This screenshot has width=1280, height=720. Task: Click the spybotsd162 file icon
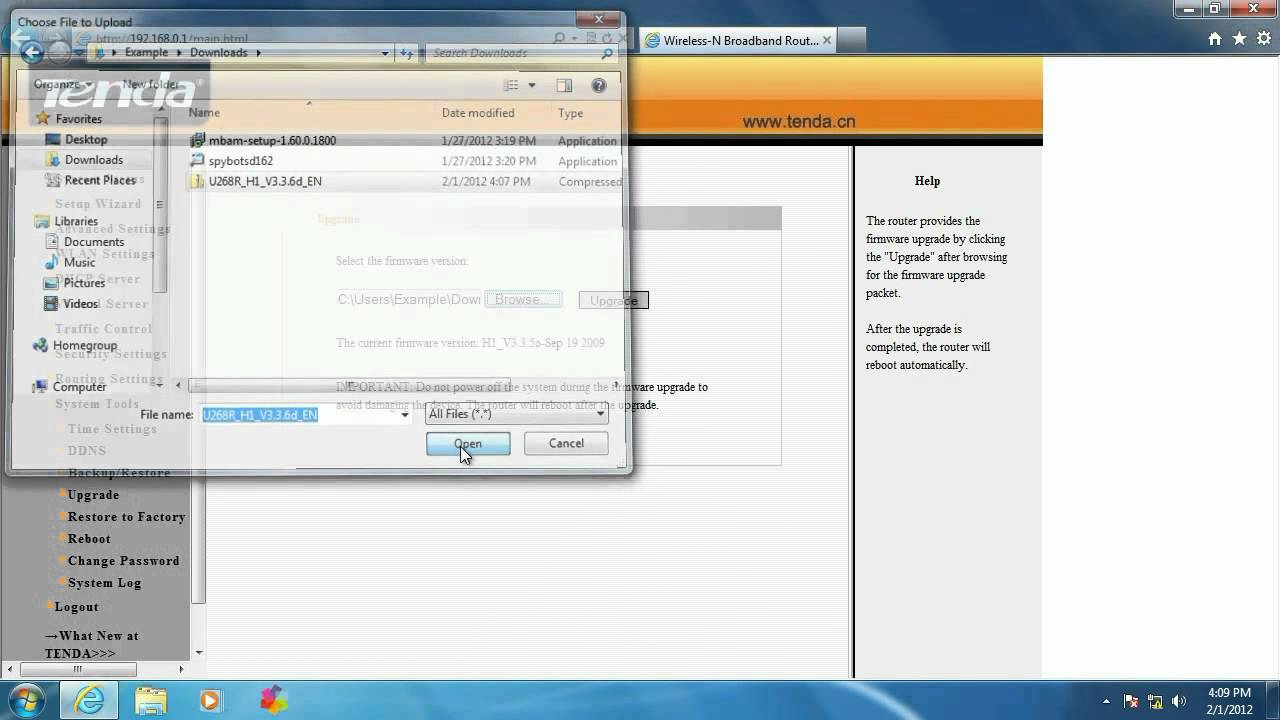point(198,161)
